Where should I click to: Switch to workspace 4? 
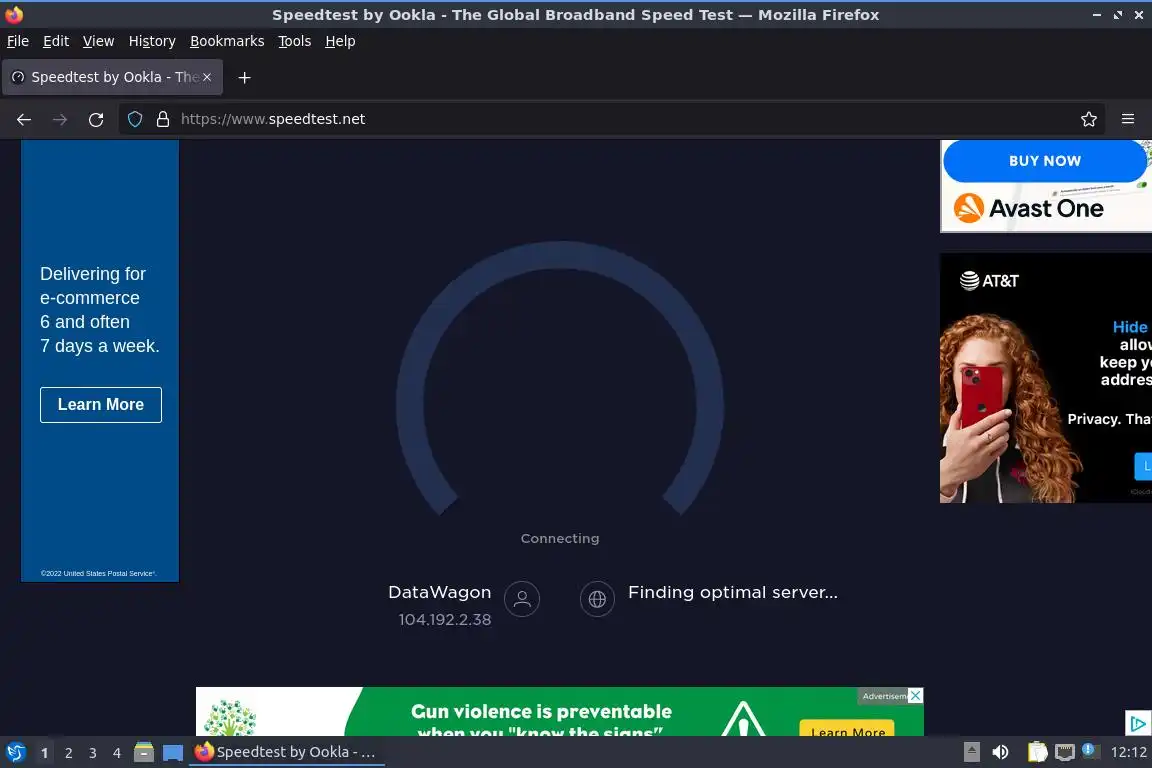tap(117, 753)
